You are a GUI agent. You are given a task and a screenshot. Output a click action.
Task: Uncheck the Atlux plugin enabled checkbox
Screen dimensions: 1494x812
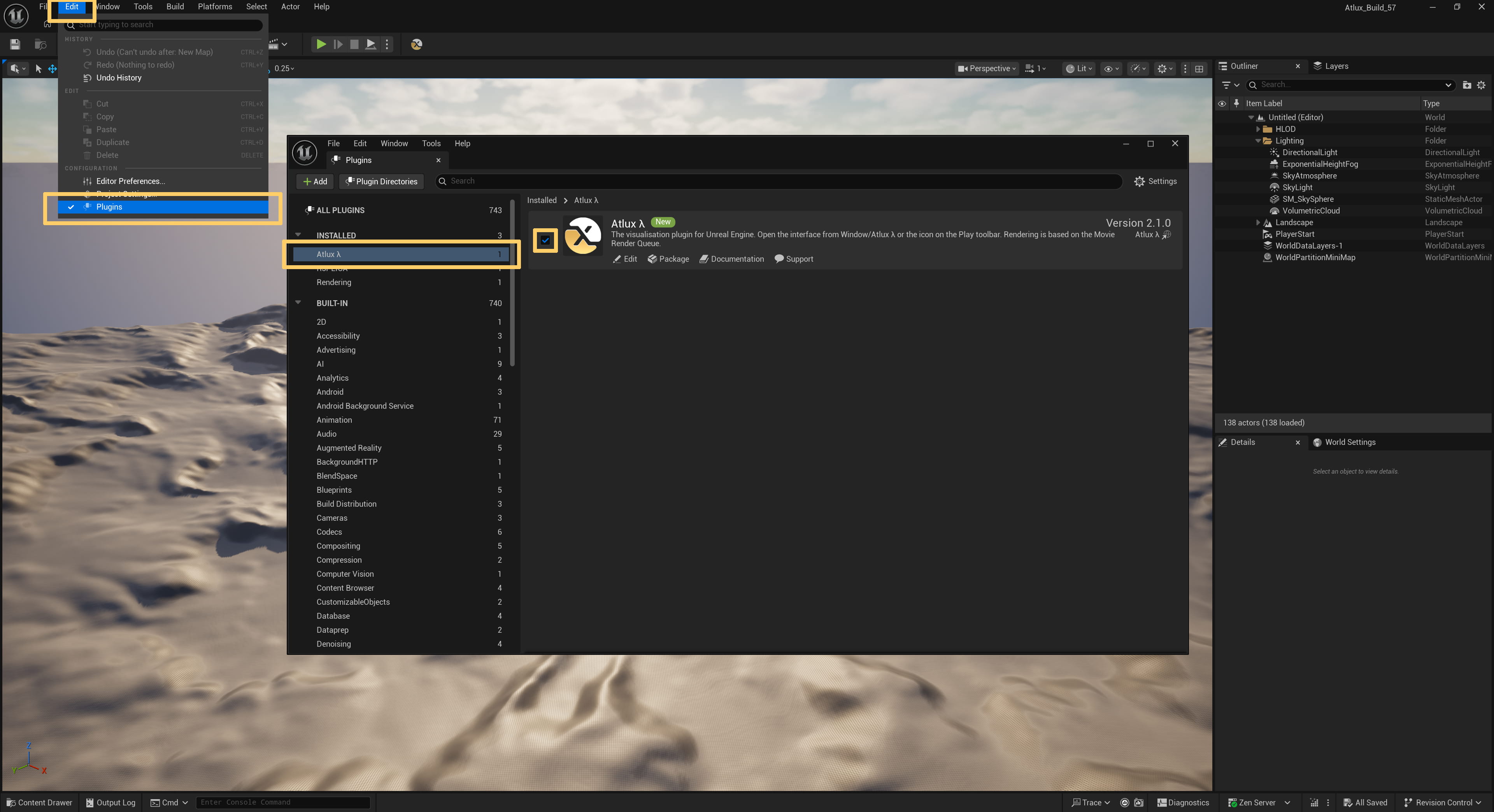[x=545, y=240]
